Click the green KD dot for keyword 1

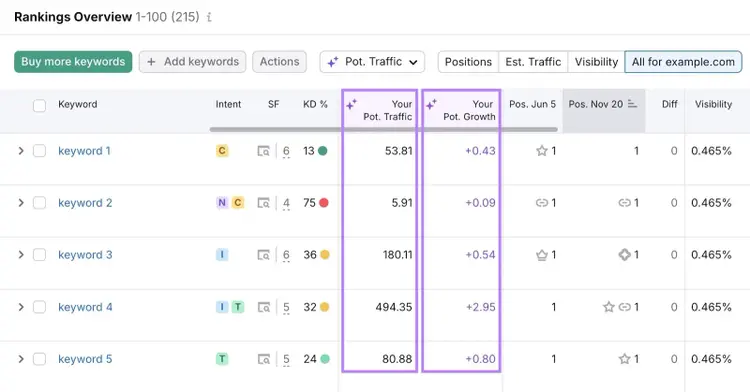point(323,151)
